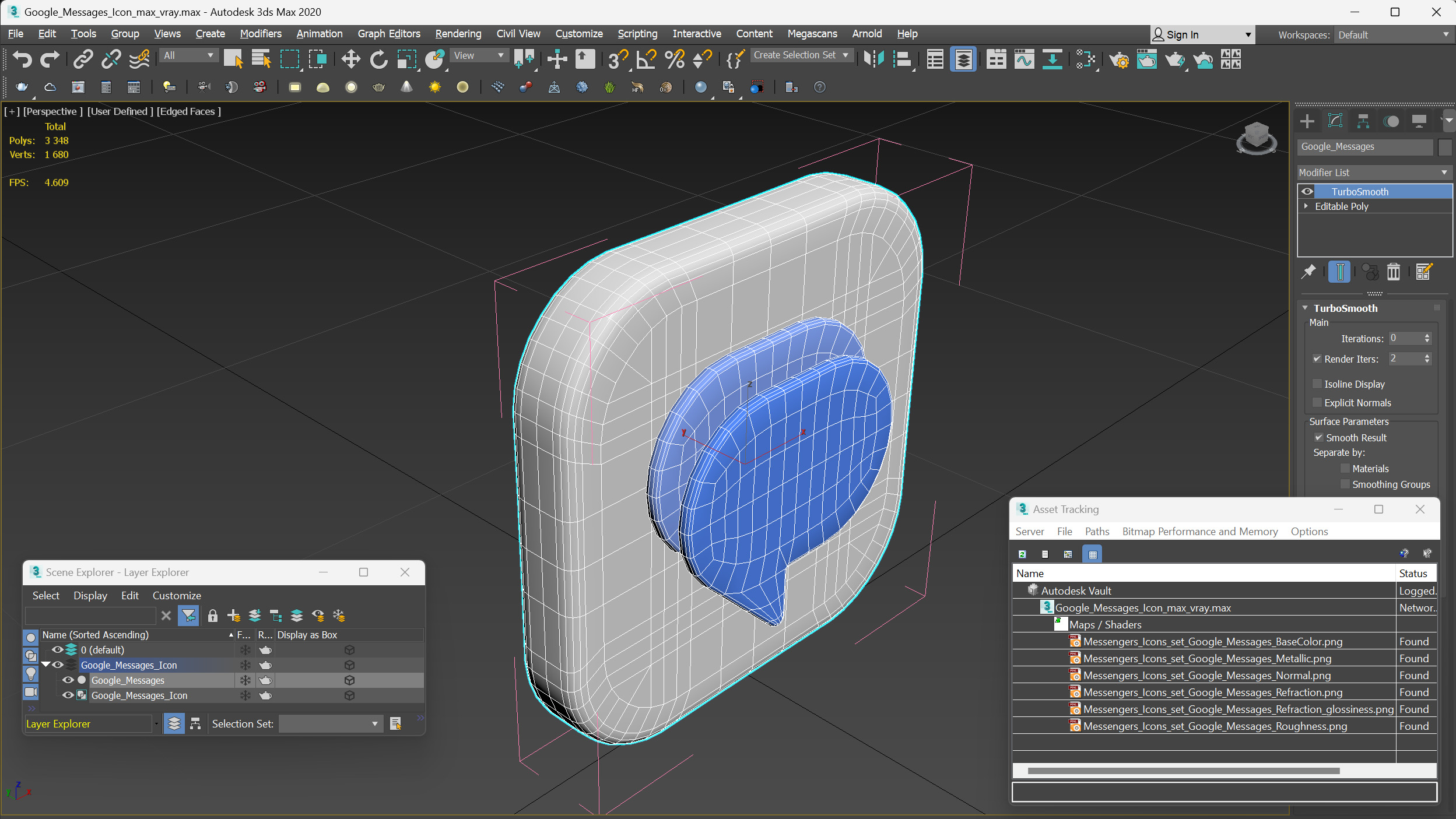This screenshot has height=819, width=1456.
Task: Toggle Percent Snap in main toolbar
Action: (674, 59)
